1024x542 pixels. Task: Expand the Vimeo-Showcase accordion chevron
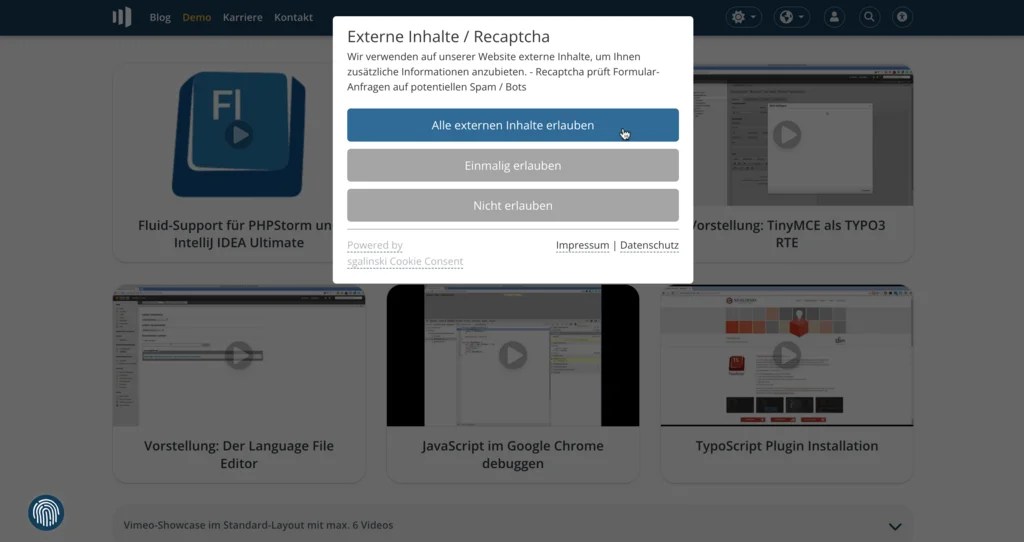pyautogui.click(x=894, y=526)
